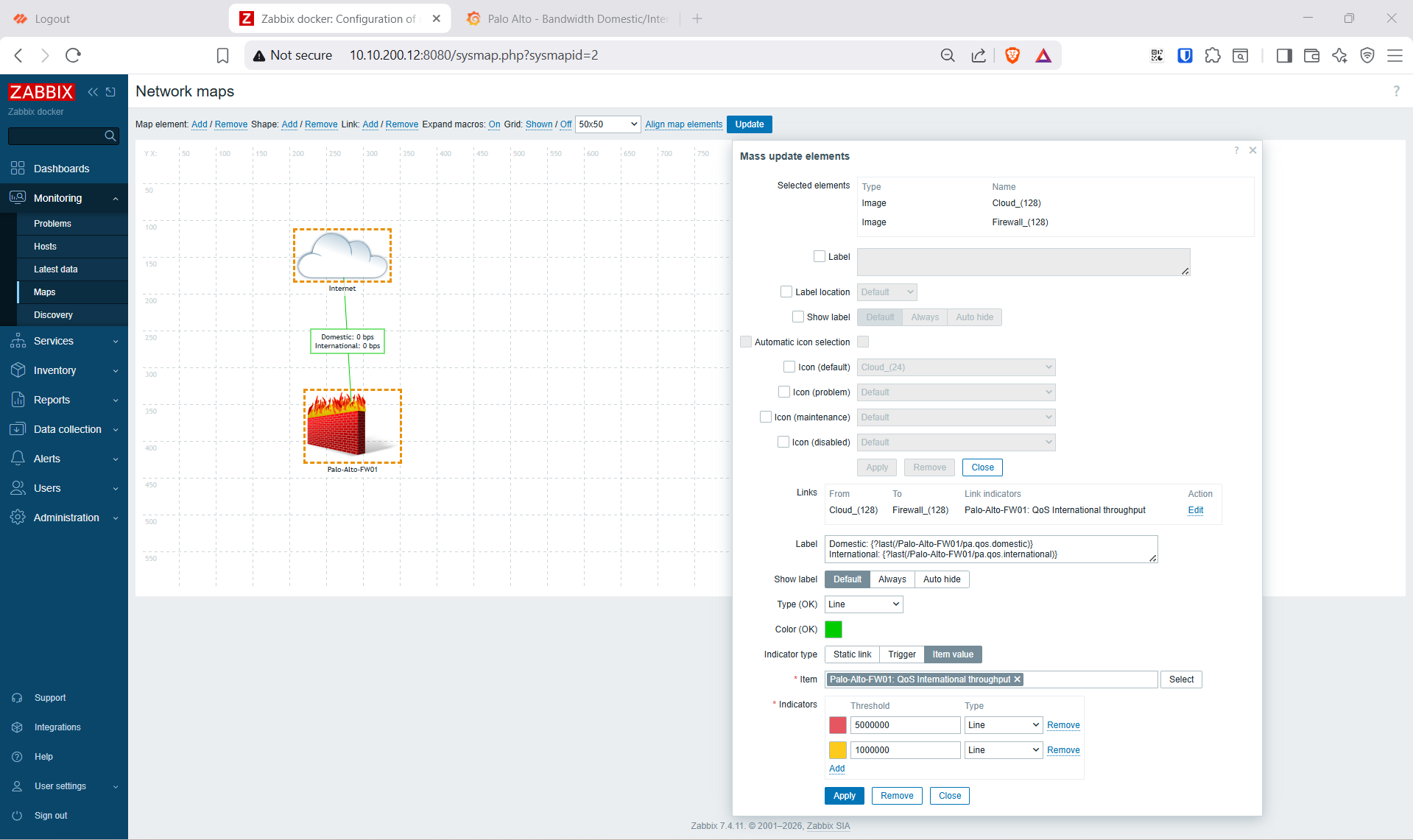
Task: Open the grid size 50x50 dropdown
Action: coord(608,124)
